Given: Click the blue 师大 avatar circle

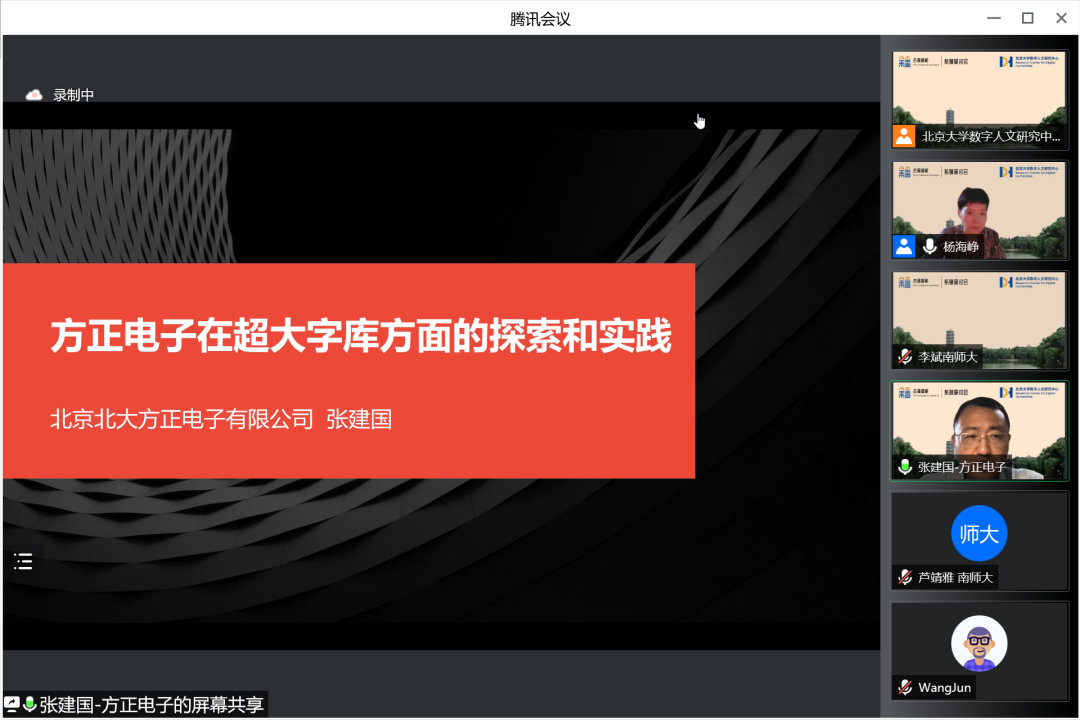Looking at the screenshot, I should pos(979,533).
